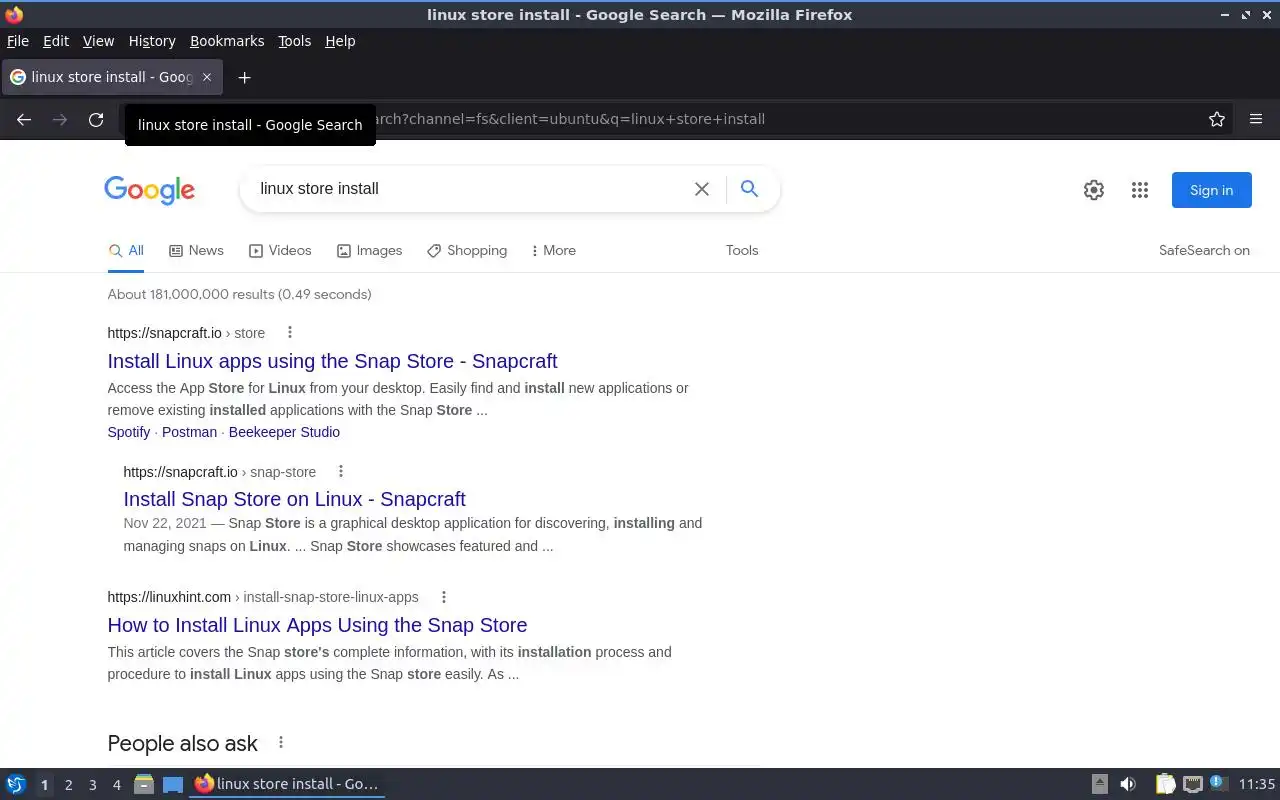Switch to workspace 2 in the pager
1280x800 pixels.
tap(69, 785)
